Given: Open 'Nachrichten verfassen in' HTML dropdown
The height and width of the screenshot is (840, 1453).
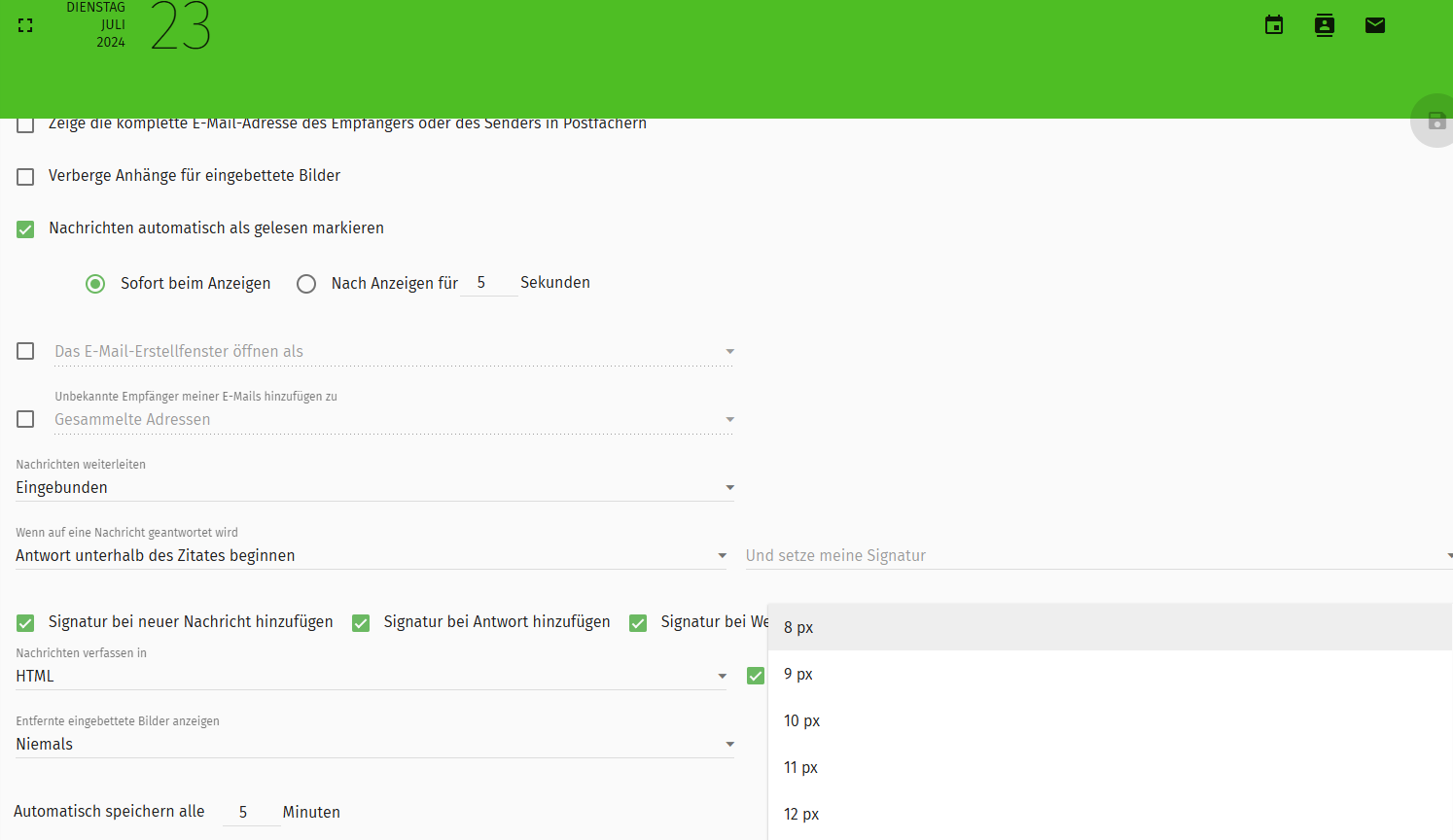Looking at the screenshot, I should point(371,677).
